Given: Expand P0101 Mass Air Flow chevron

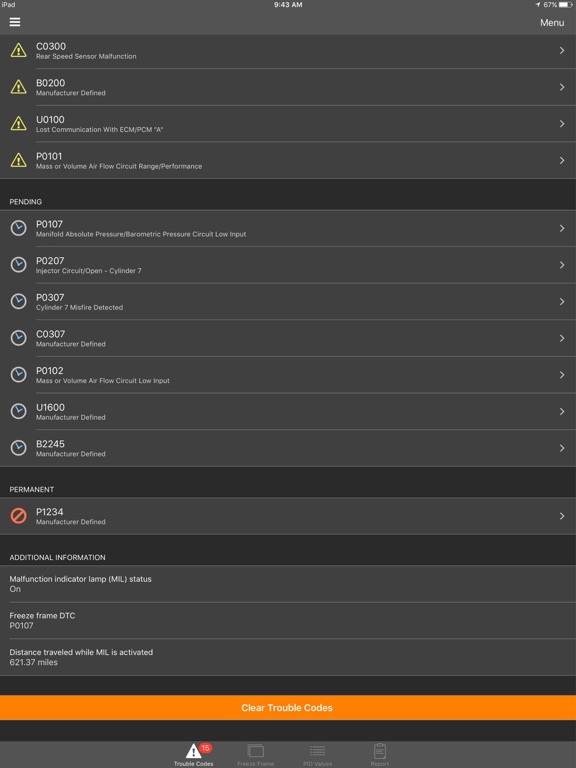Looking at the screenshot, I should click(562, 160).
